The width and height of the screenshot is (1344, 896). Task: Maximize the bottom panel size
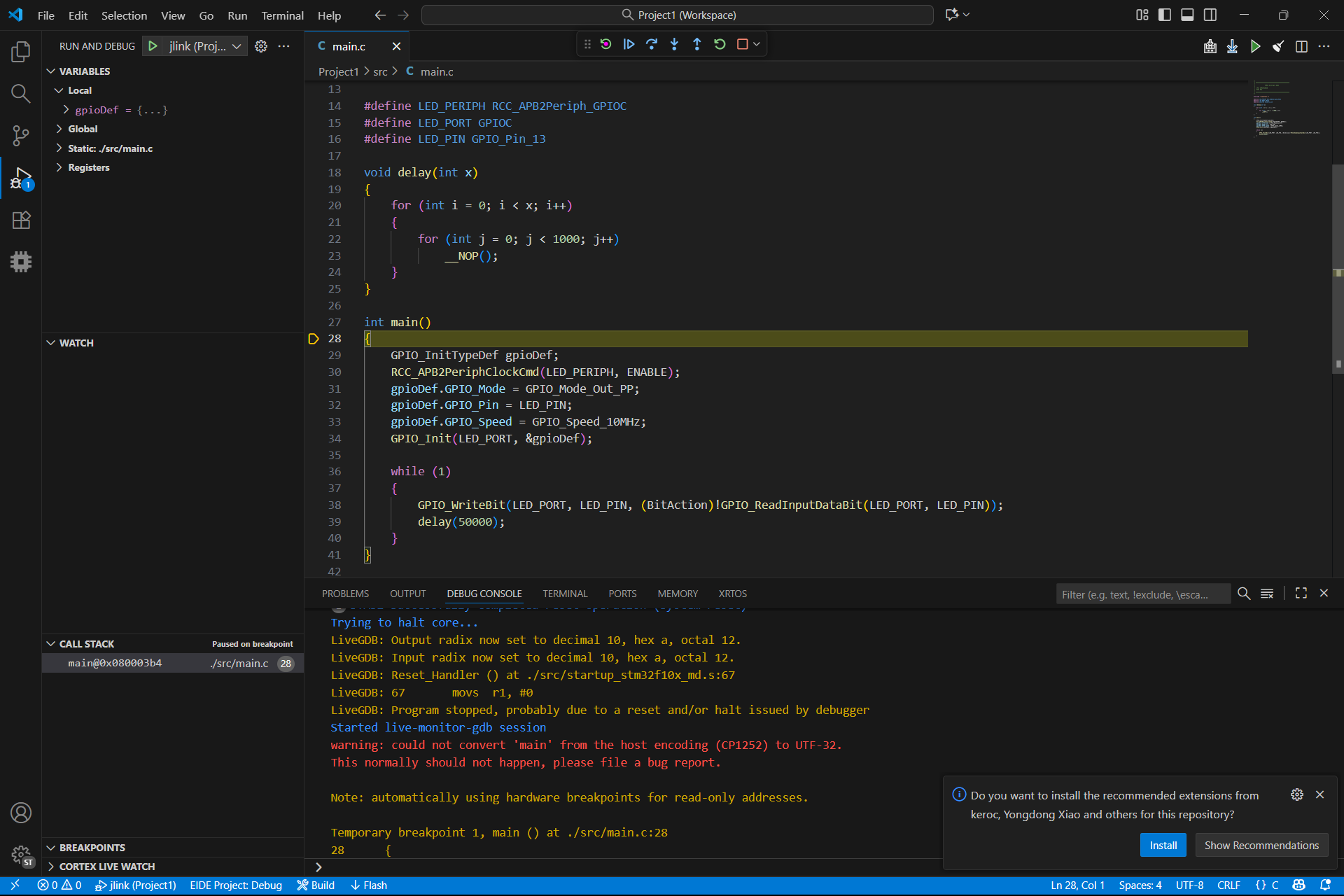(x=1301, y=593)
